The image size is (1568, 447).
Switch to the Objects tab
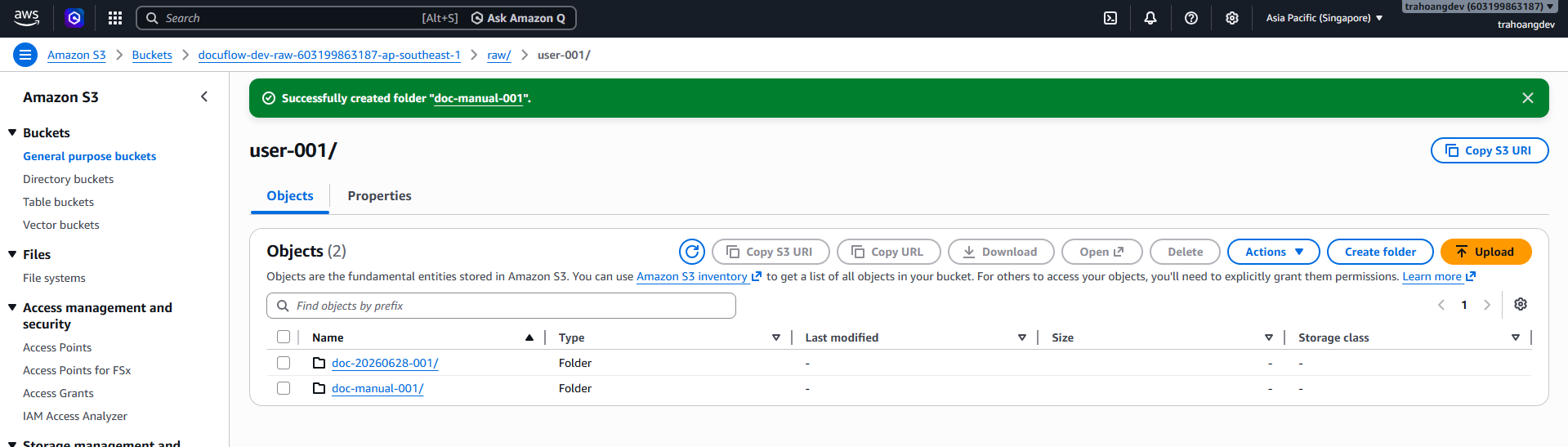pyautogui.click(x=290, y=196)
